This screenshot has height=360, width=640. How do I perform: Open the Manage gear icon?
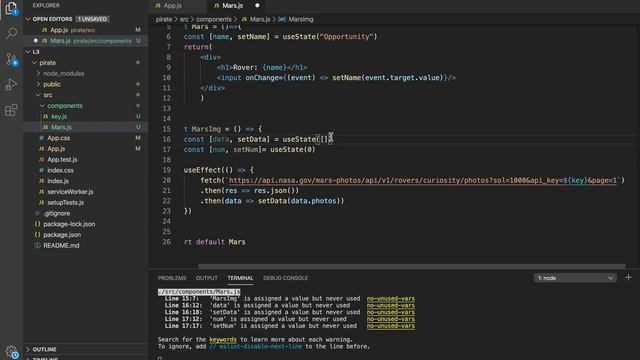[x=11, y=351]
